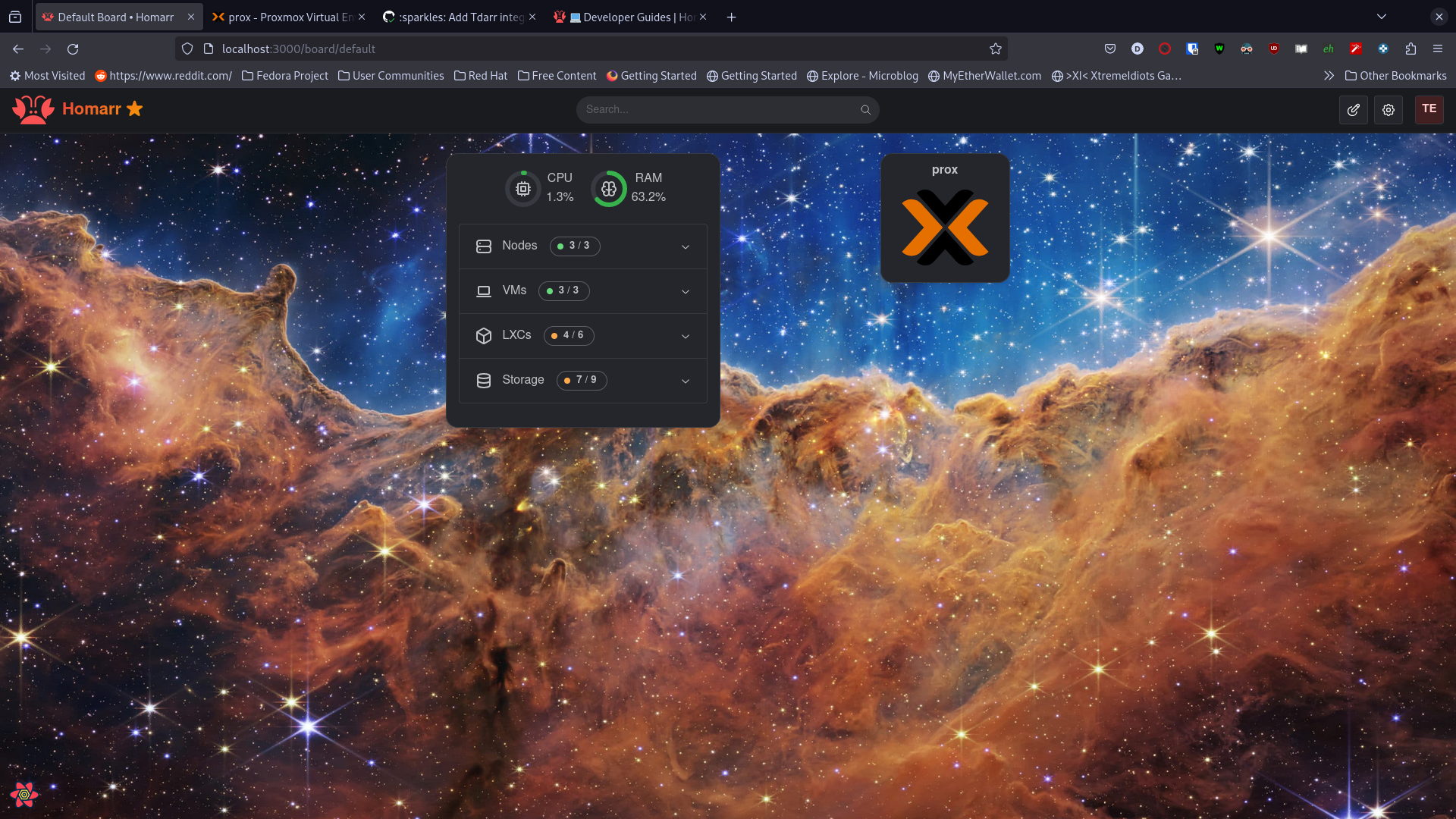Open the >XI< XtremeIdiots bookmark
This screenshot has height=819, width=1456.
coord(1116,76)
